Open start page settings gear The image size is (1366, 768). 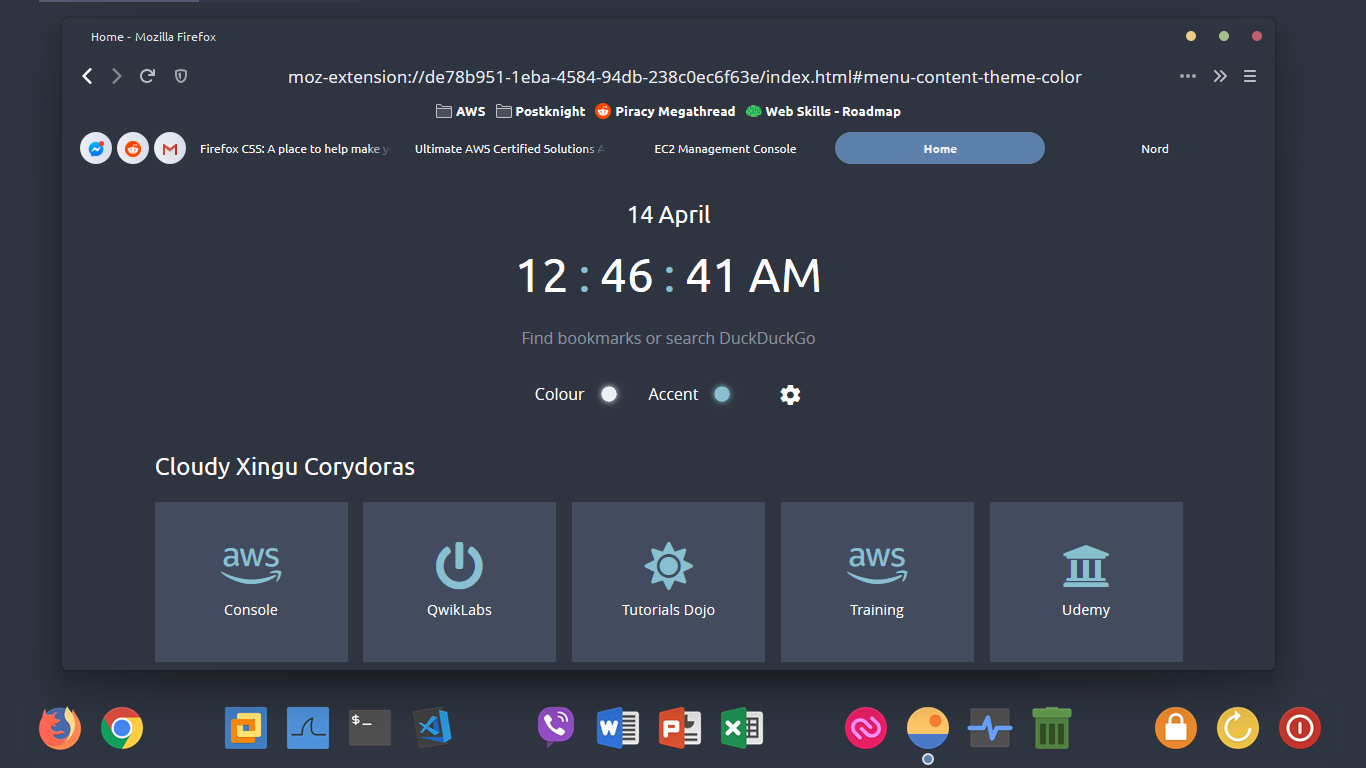(x=790, y=395)
